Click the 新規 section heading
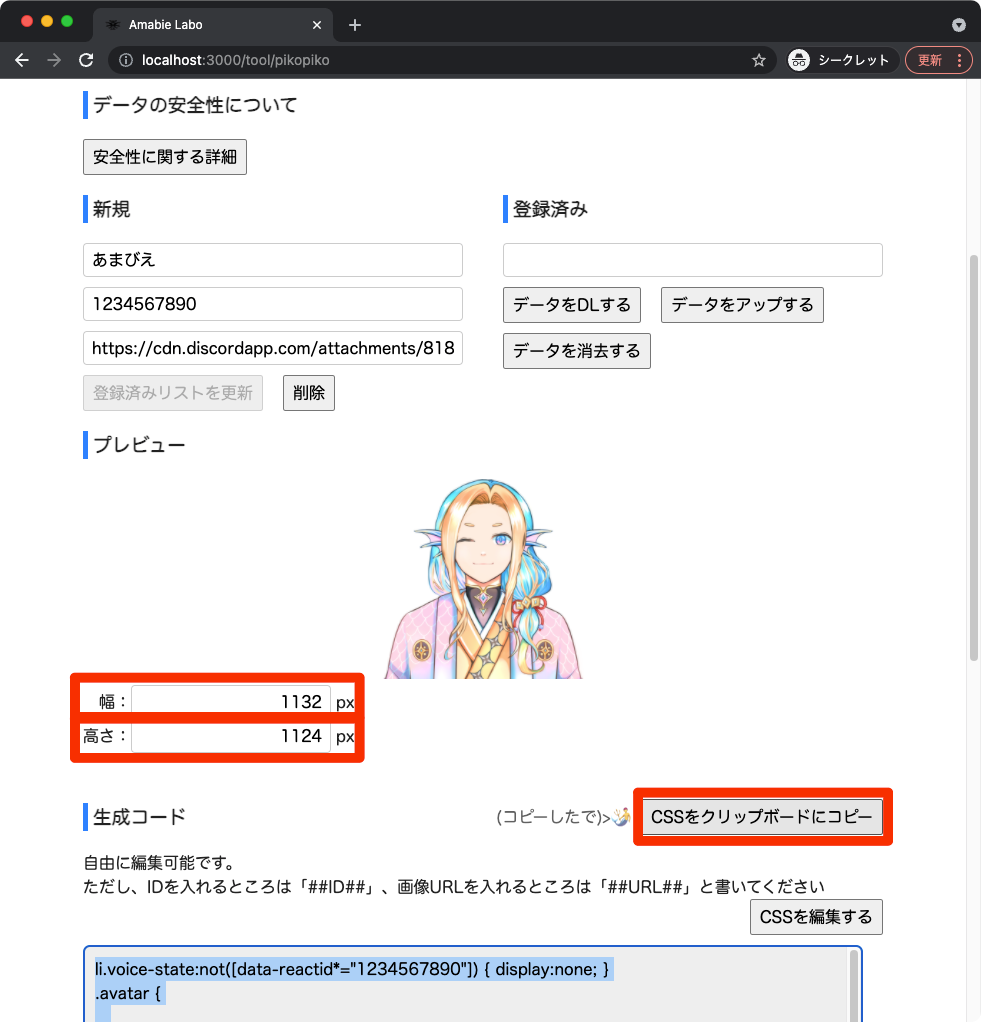The image size is (981, 1022). (x=111, y=209)
